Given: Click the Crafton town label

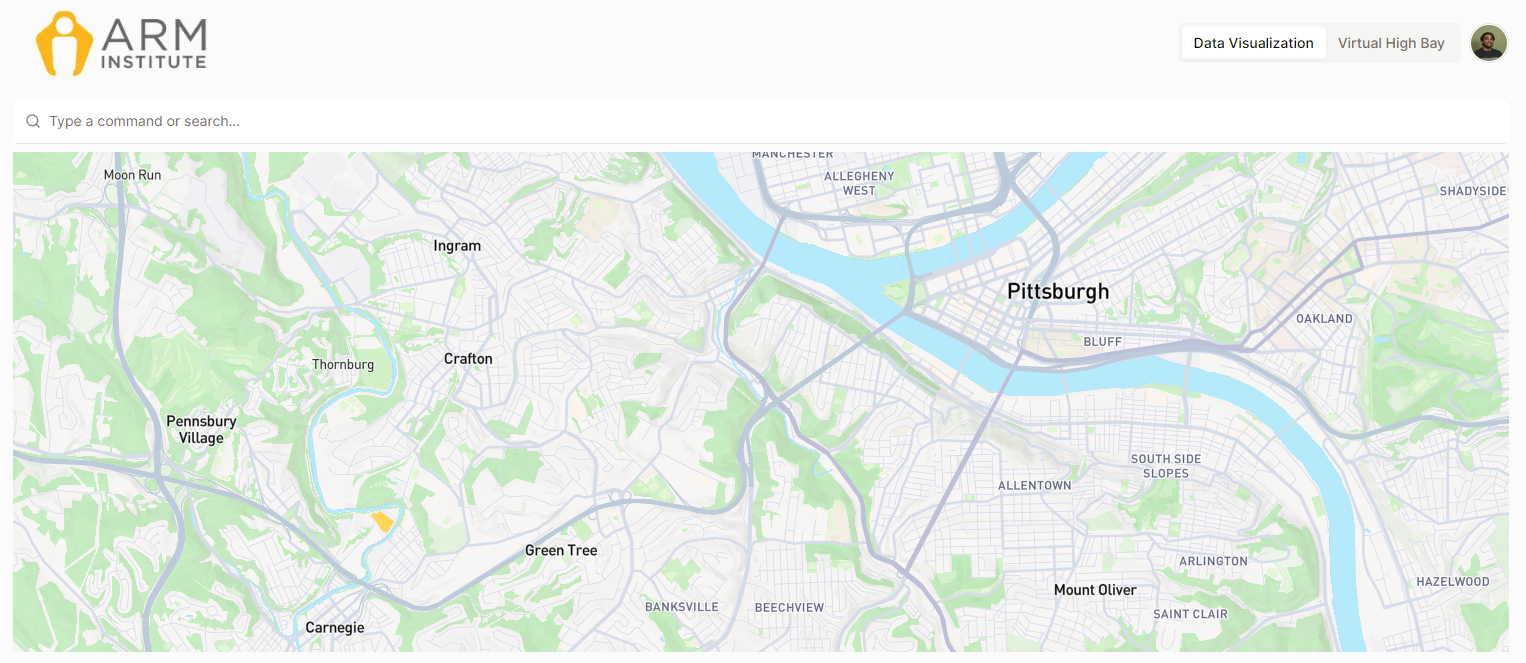Looking at the screenshot, I should tap(468, 358).
